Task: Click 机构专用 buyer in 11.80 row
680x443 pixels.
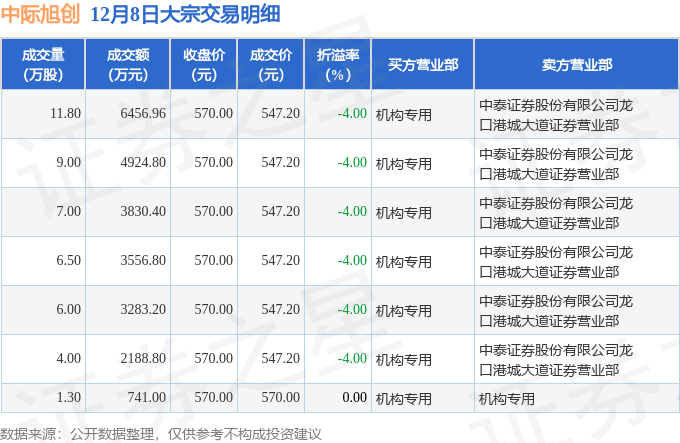Action: pyautogui.click(x=404, y=115)
